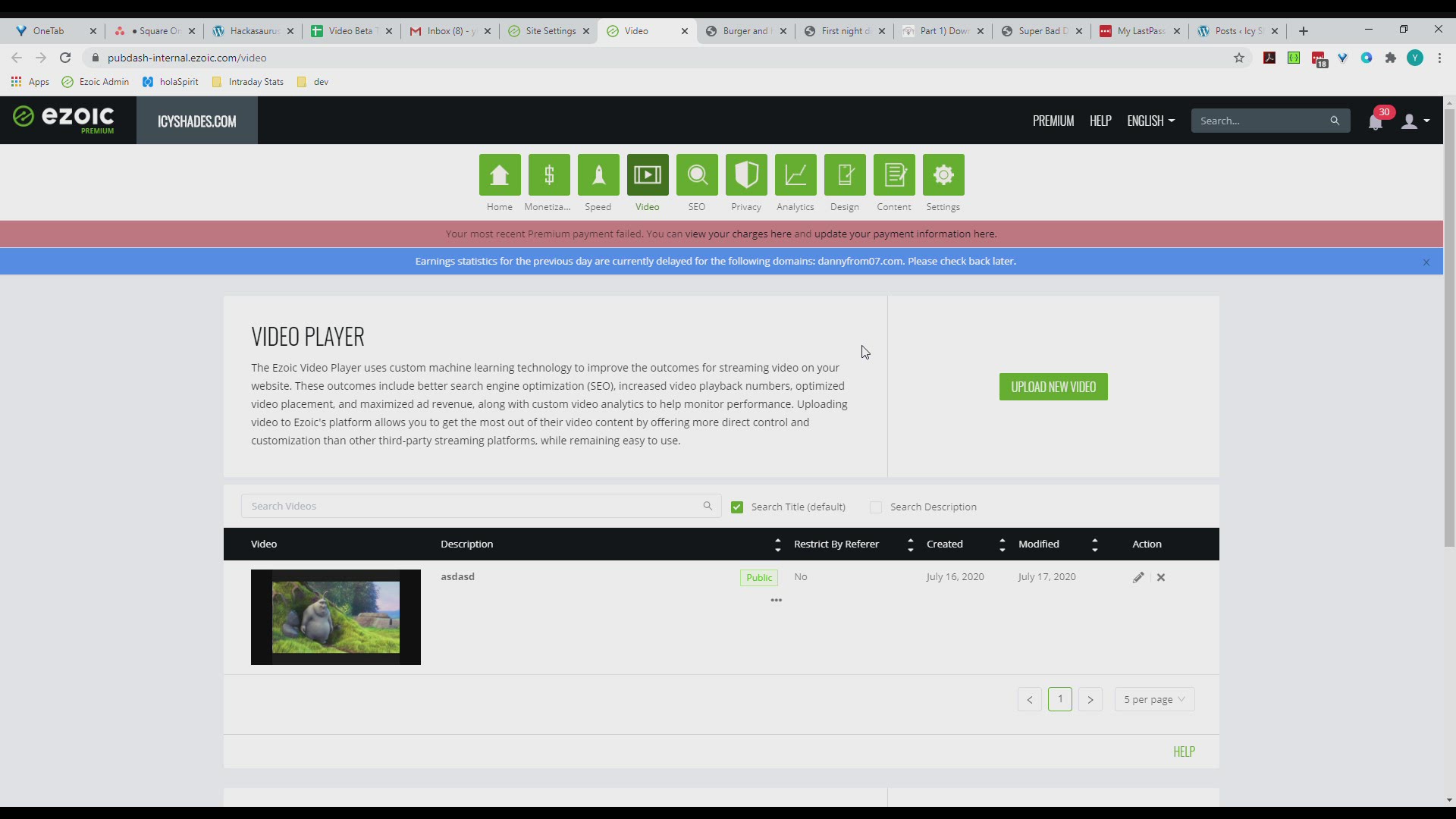Sort by Modified column

tap(1094, 544)
